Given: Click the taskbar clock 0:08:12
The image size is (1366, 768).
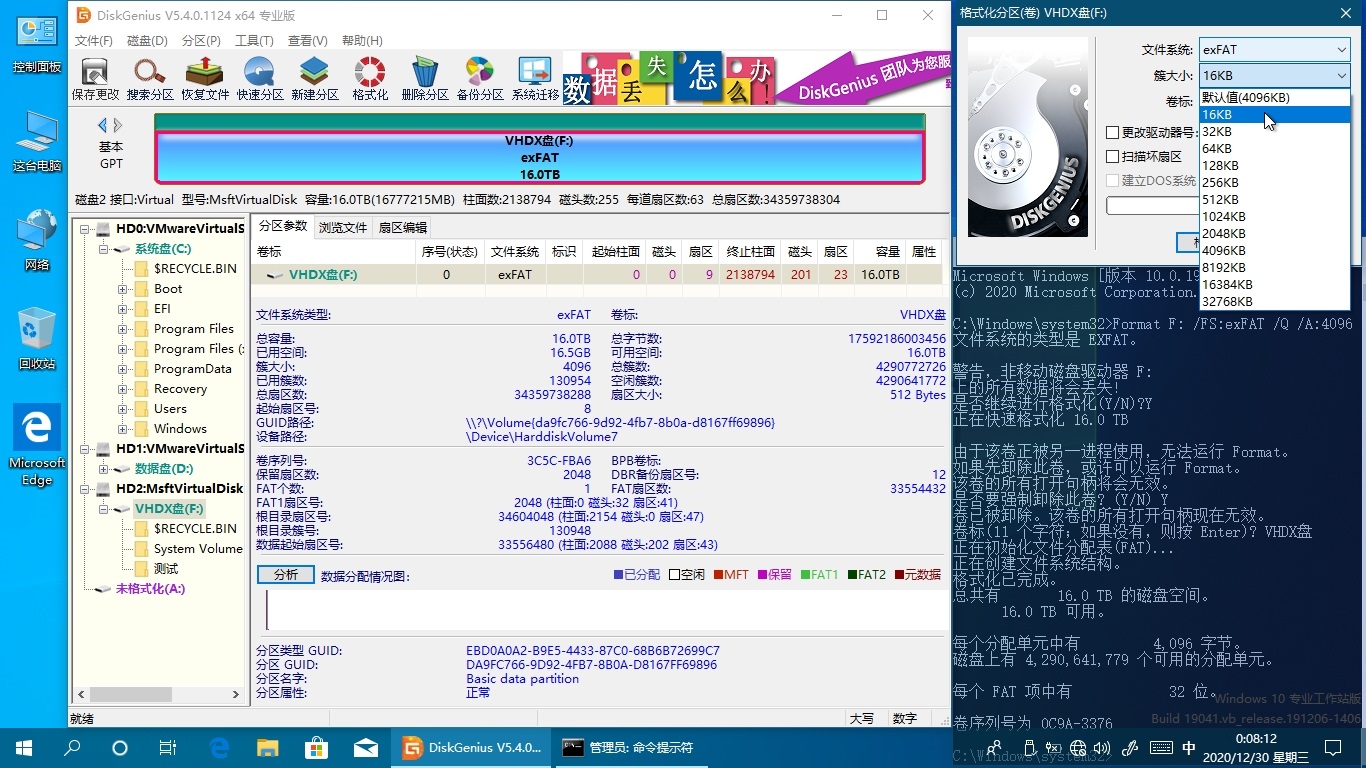Looking at the screenshot, I should coord(1254,739).
